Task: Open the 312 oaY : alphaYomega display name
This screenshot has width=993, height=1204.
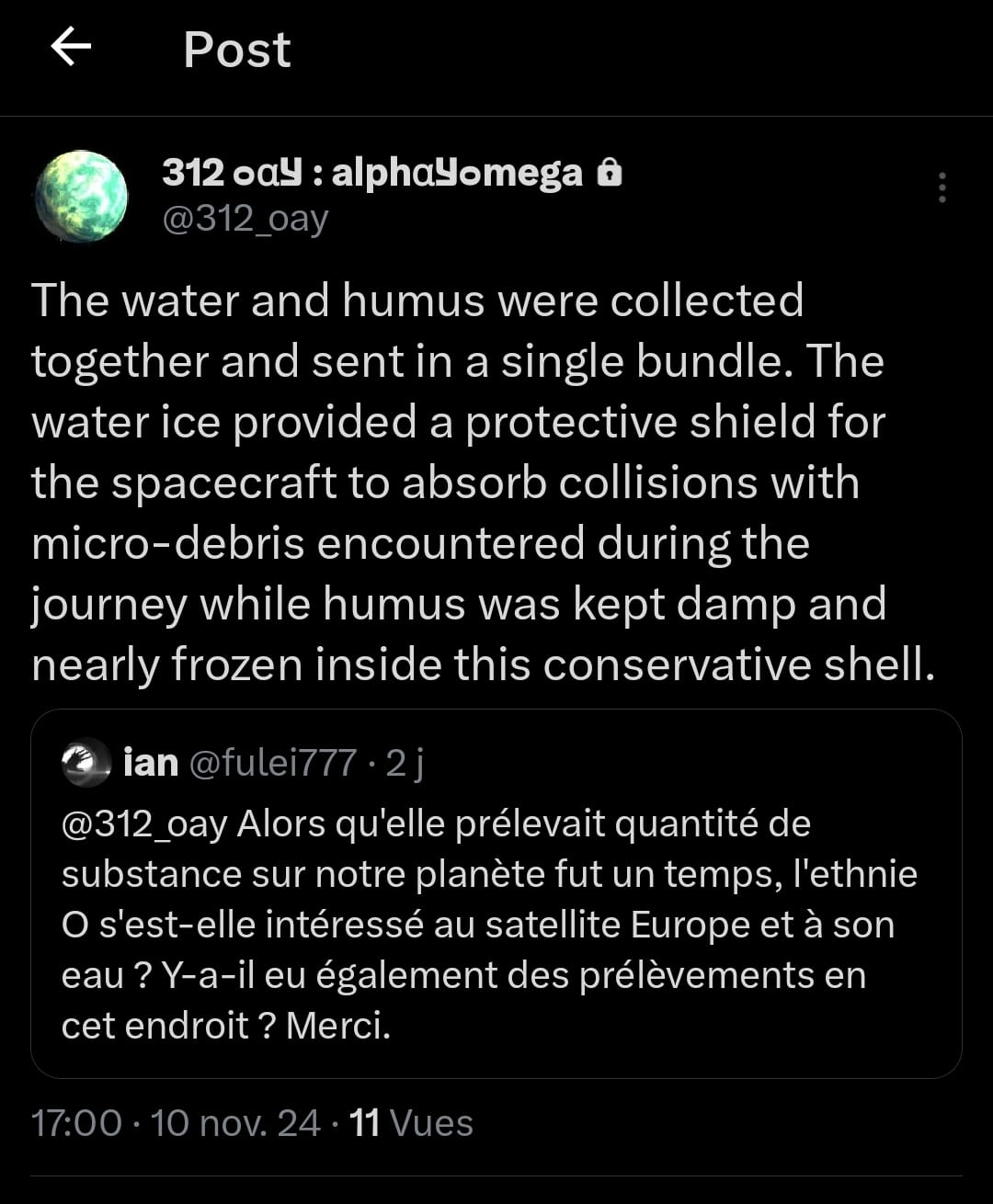Action: (371, 173)
